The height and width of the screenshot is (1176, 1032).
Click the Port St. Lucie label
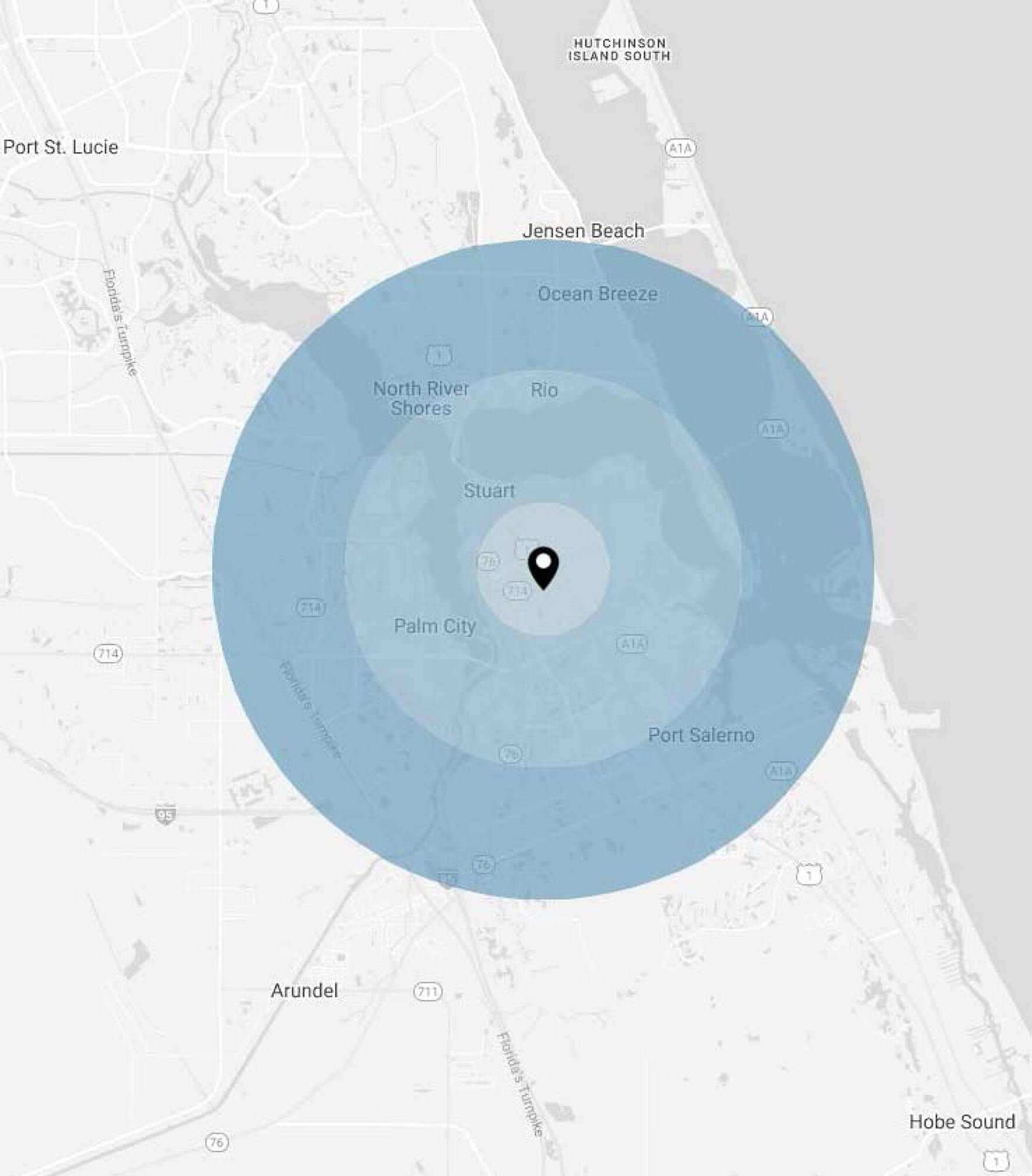click(x=61, y=147)
